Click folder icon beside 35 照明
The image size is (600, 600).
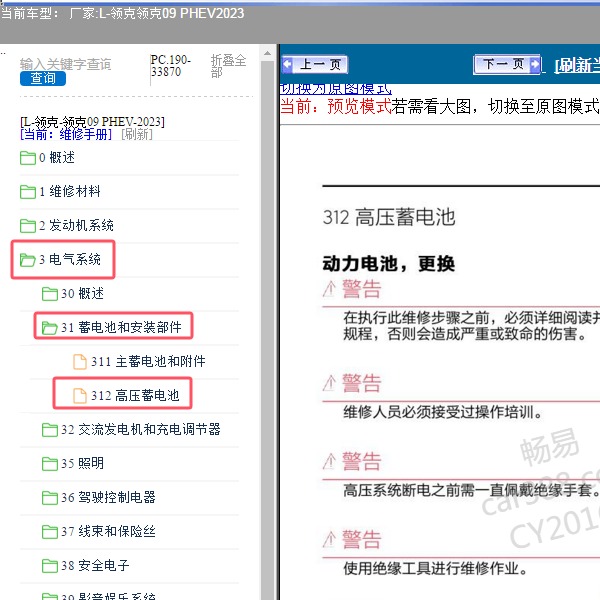coord(50,464)
